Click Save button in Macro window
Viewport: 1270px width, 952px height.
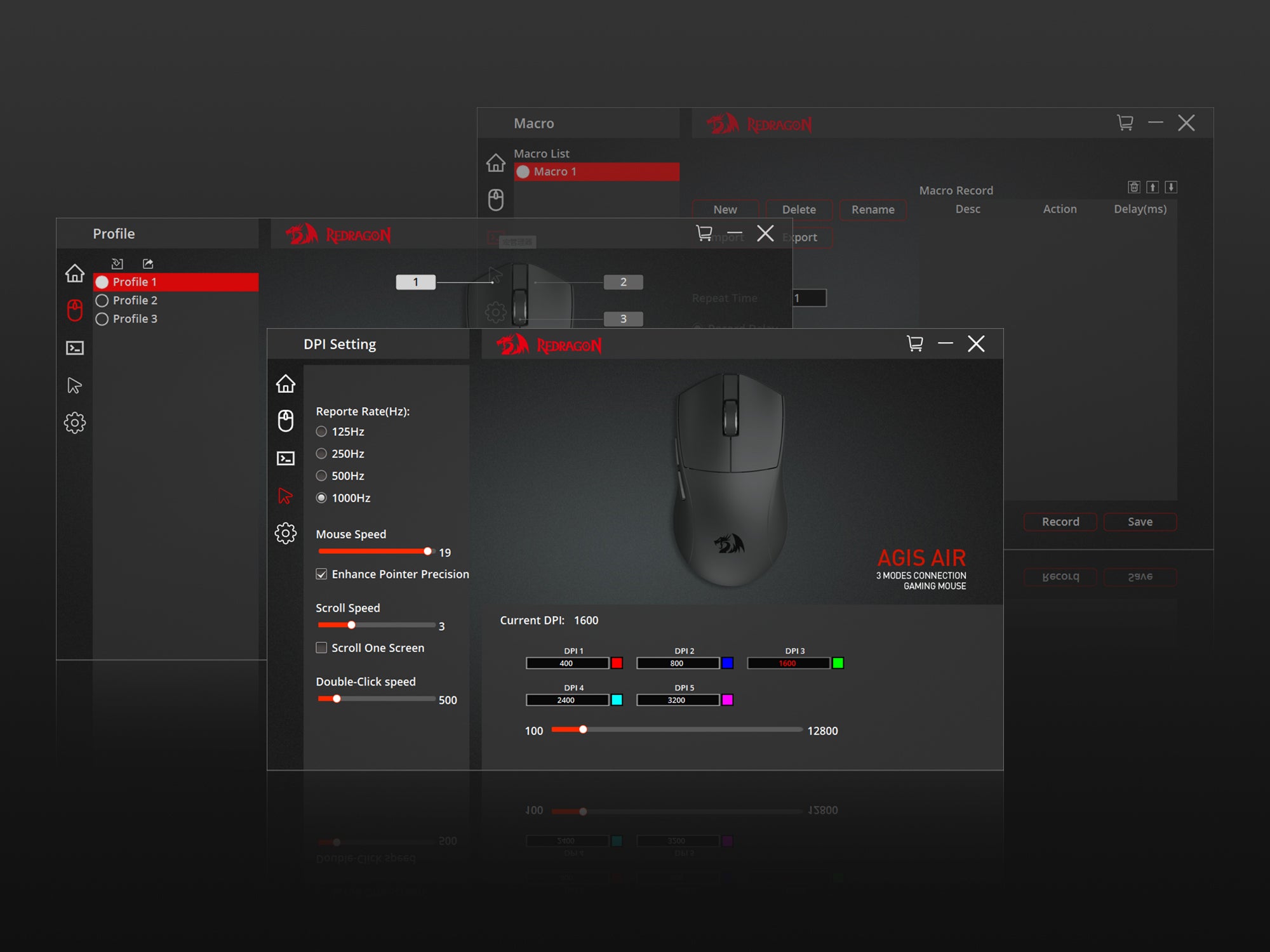tap(1140, 522)
